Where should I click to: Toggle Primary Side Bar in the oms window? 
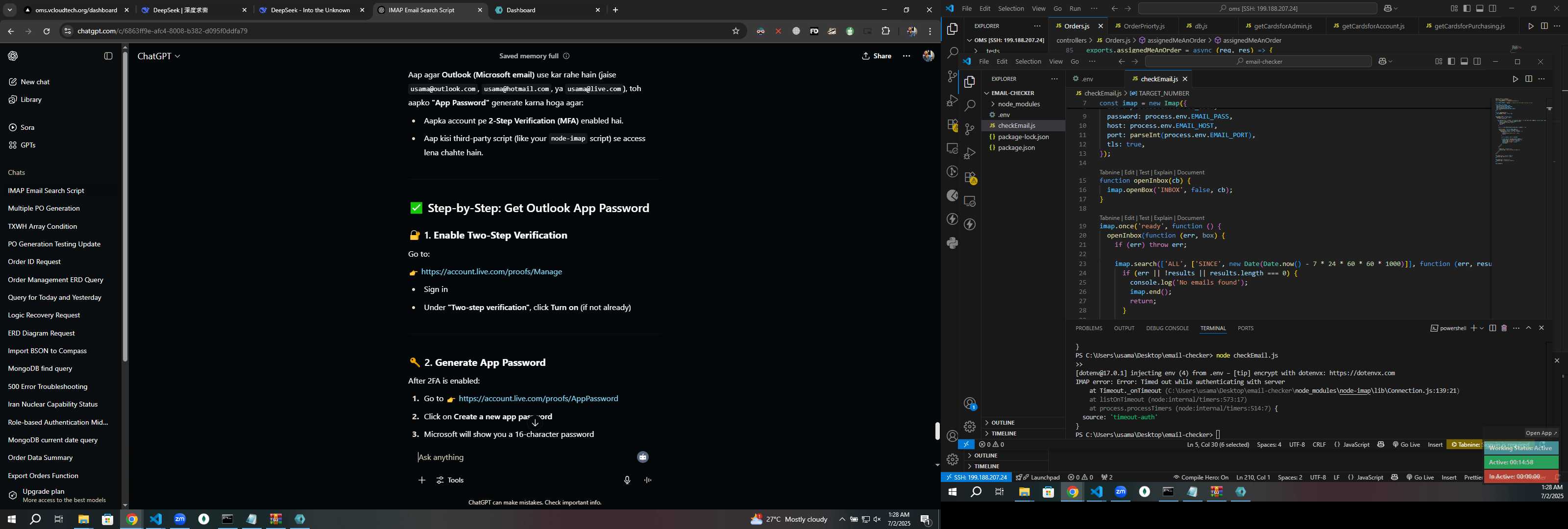(1467, 8)
